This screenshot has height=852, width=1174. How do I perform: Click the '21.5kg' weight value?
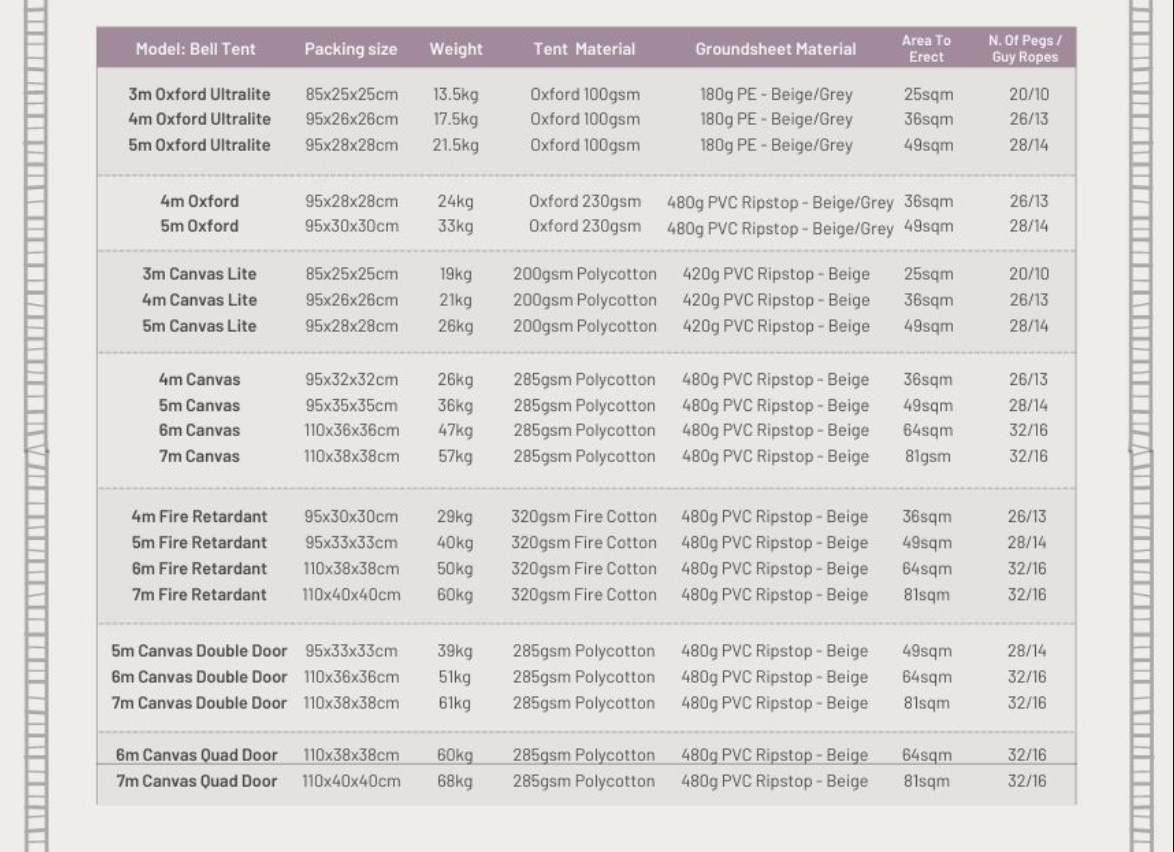[455, 146]
